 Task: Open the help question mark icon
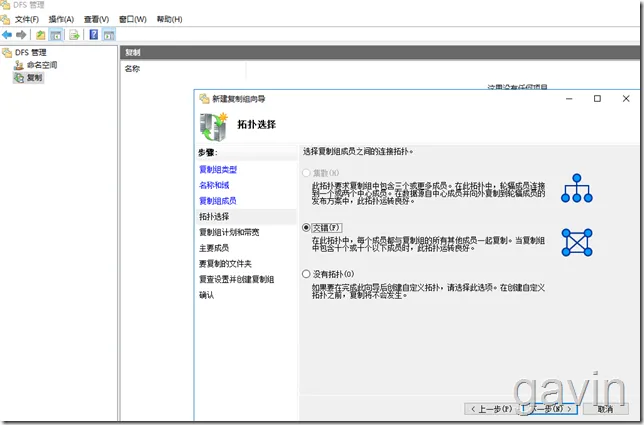tap(94, 34)
